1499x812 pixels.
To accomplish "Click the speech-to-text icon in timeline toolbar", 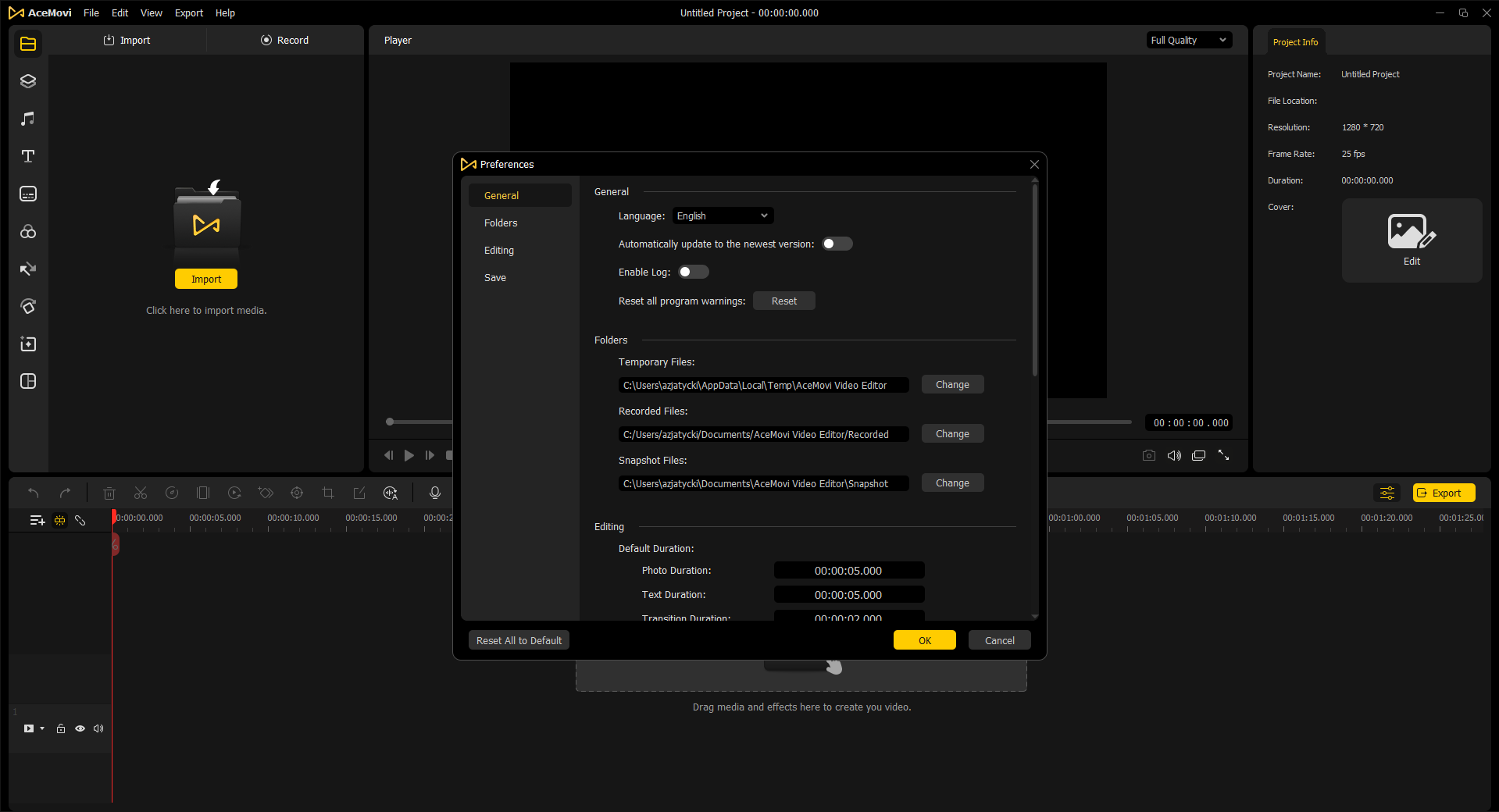I will point(391,493).
